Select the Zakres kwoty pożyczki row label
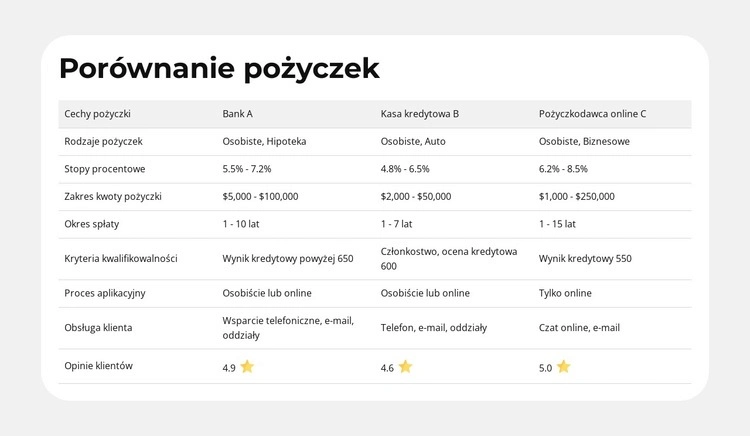This screenshot has width=750, height=436. click(x=112, y=197)
